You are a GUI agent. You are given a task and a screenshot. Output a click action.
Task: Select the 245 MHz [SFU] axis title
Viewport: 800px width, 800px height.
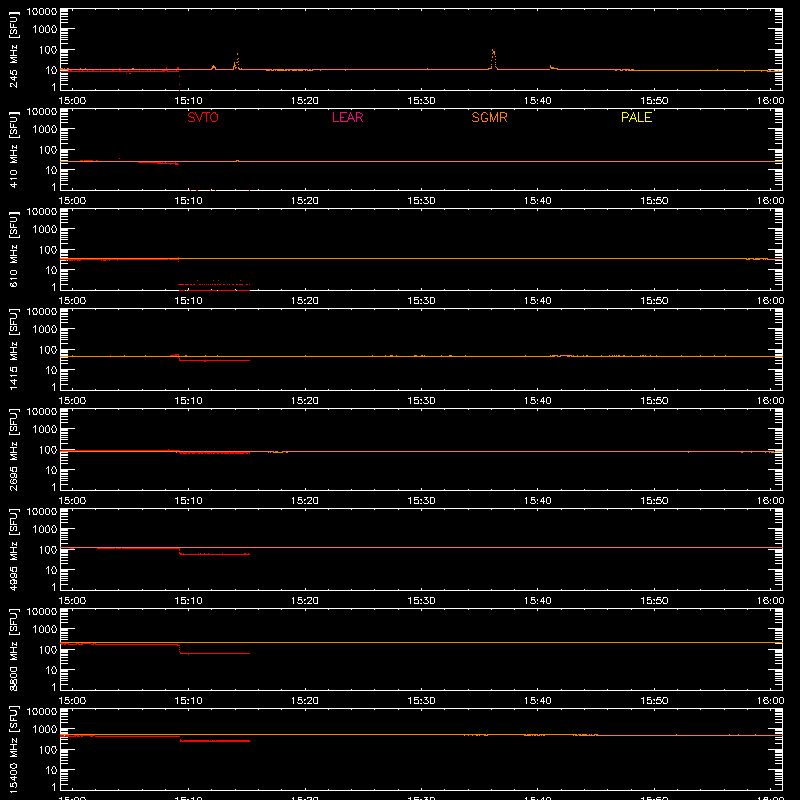pos(14,50)
